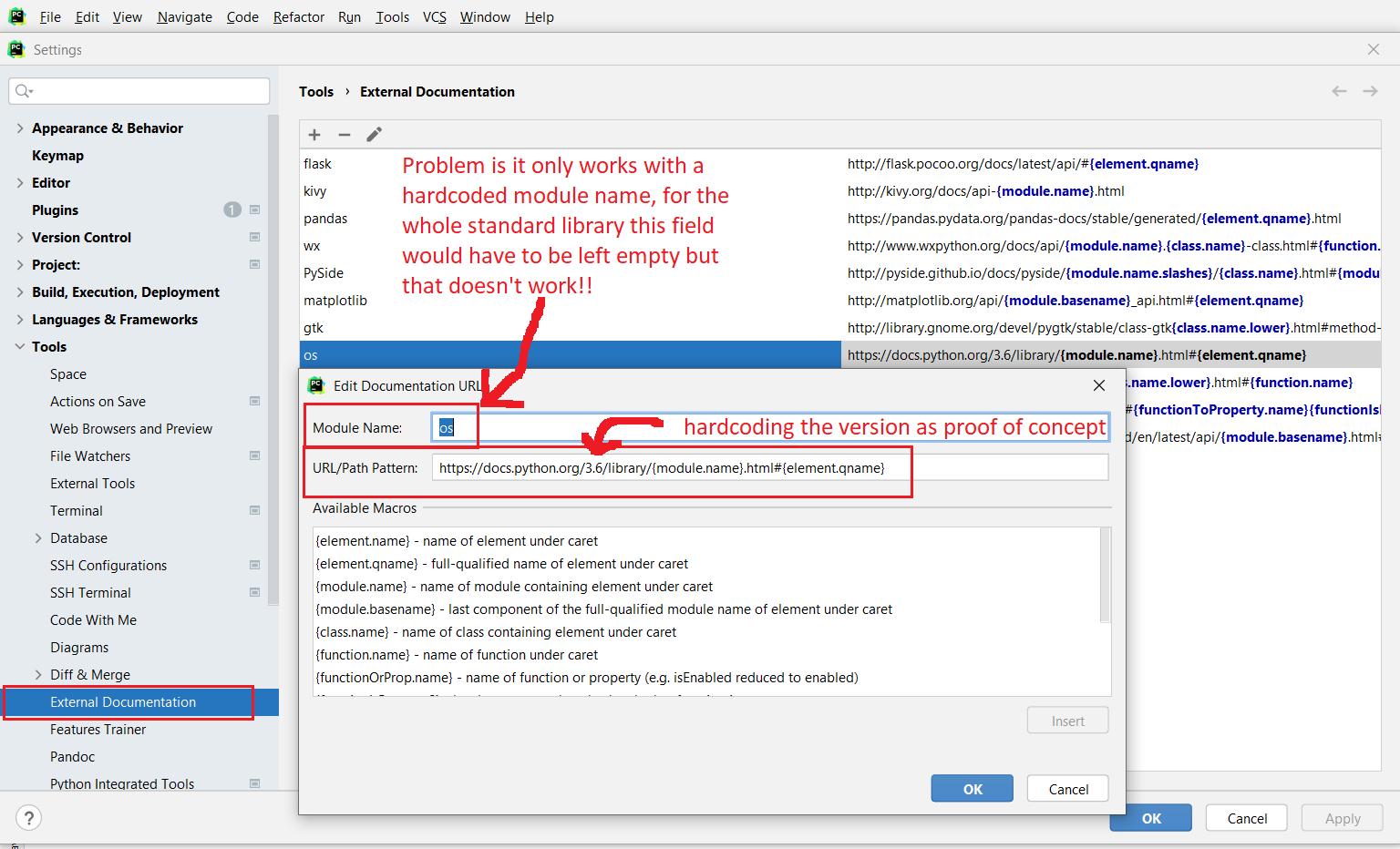Image resolution: width=1400 pixels, height=849 pixels.
Task: Click the settings search magnifier icon
Action: (x=24, y=91)
